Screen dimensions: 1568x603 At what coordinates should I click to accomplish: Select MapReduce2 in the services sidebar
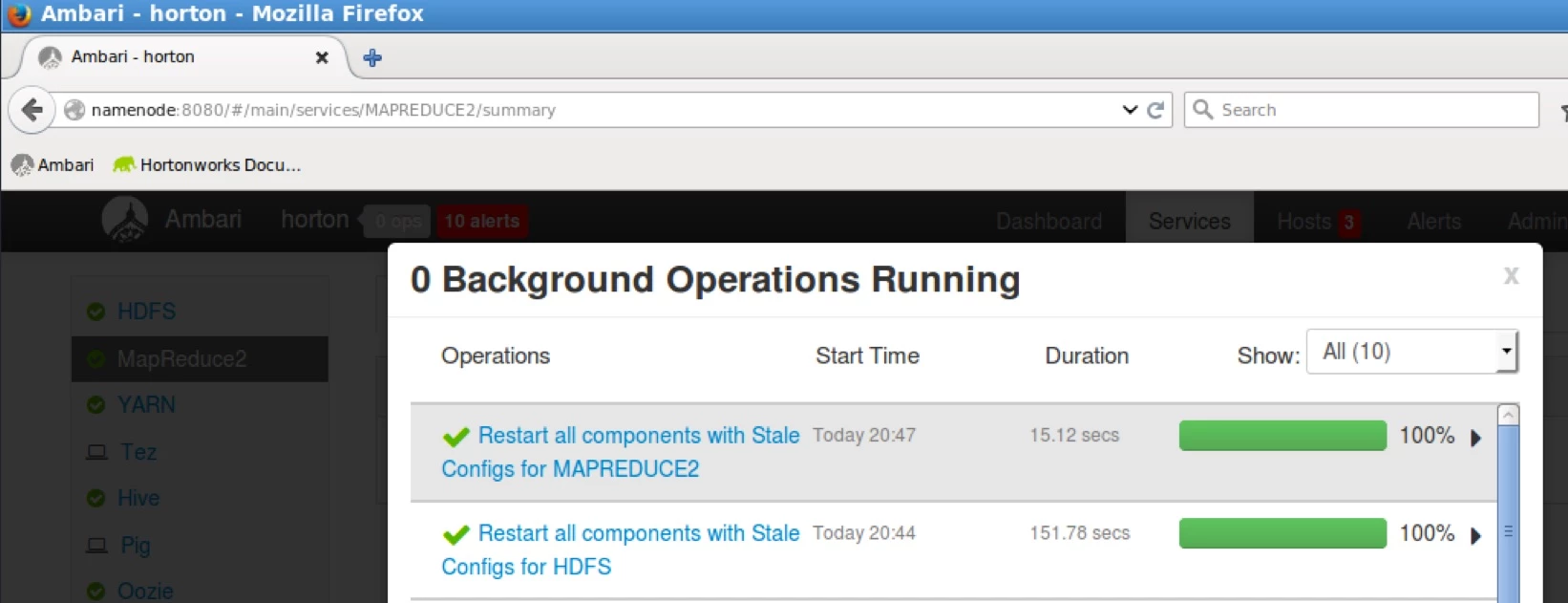click(200, 358)
